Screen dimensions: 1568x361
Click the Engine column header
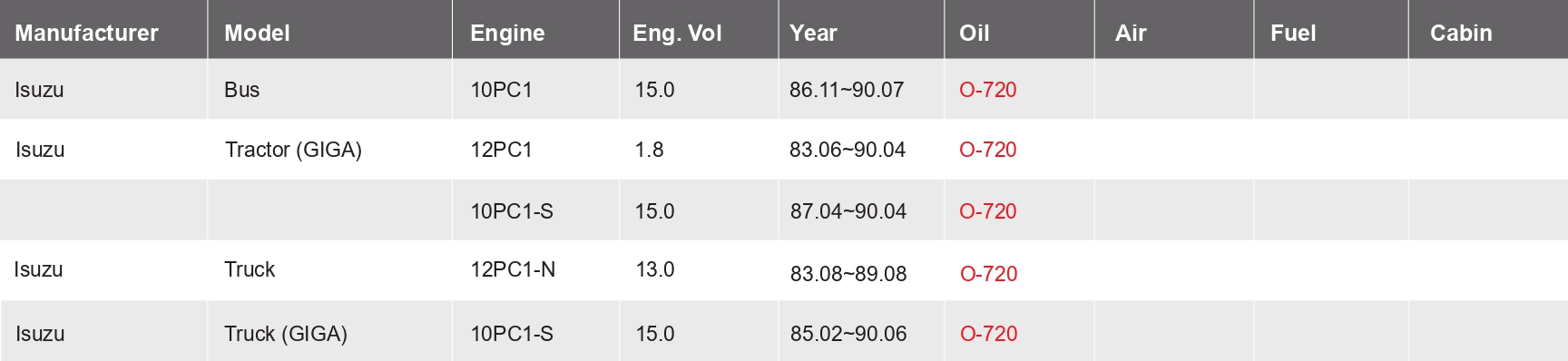507,34
